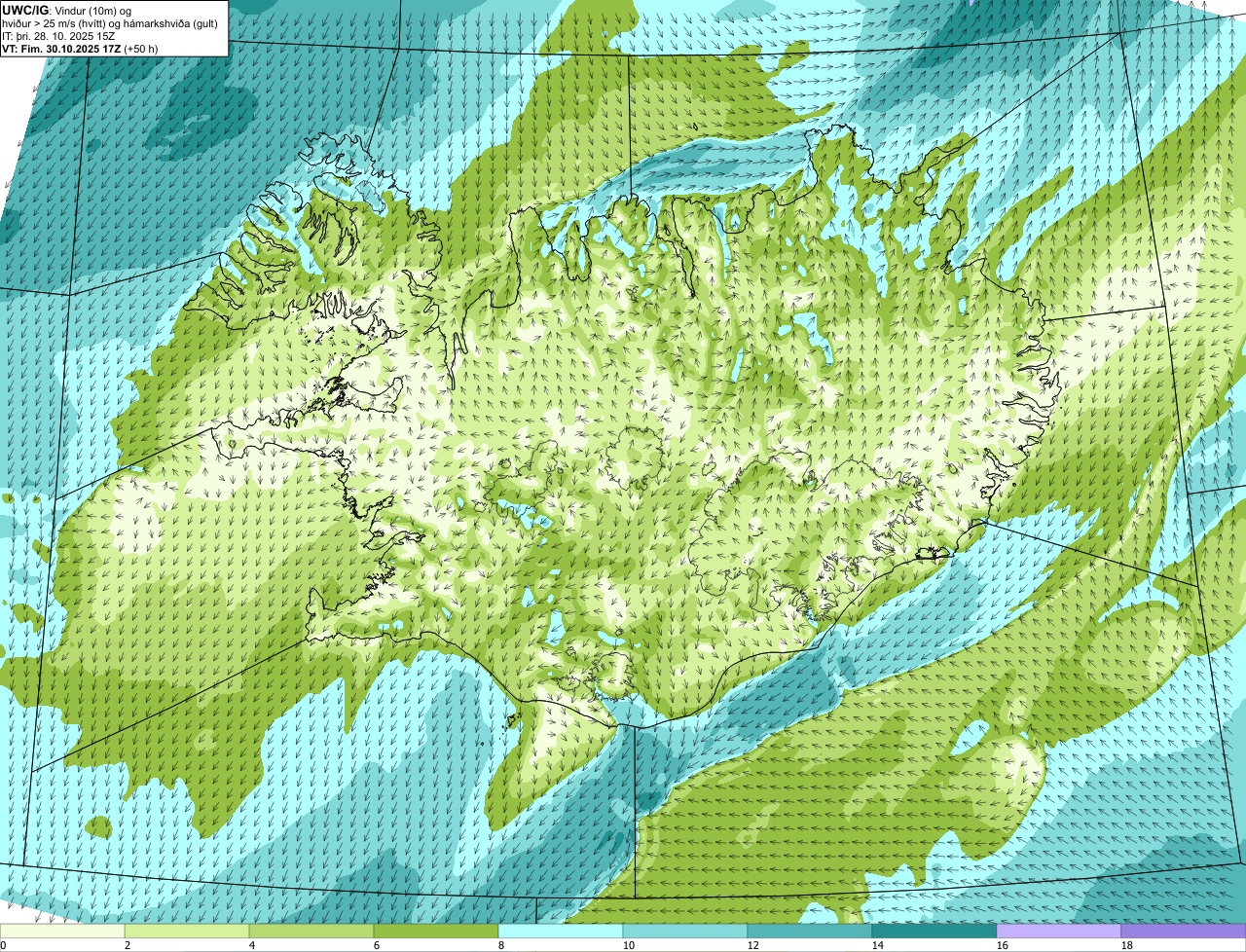Viewport: 1246px width, 952px height.
Task: Click the 6–8 m/s olive green legend swatch
Action: pos(436,931)
